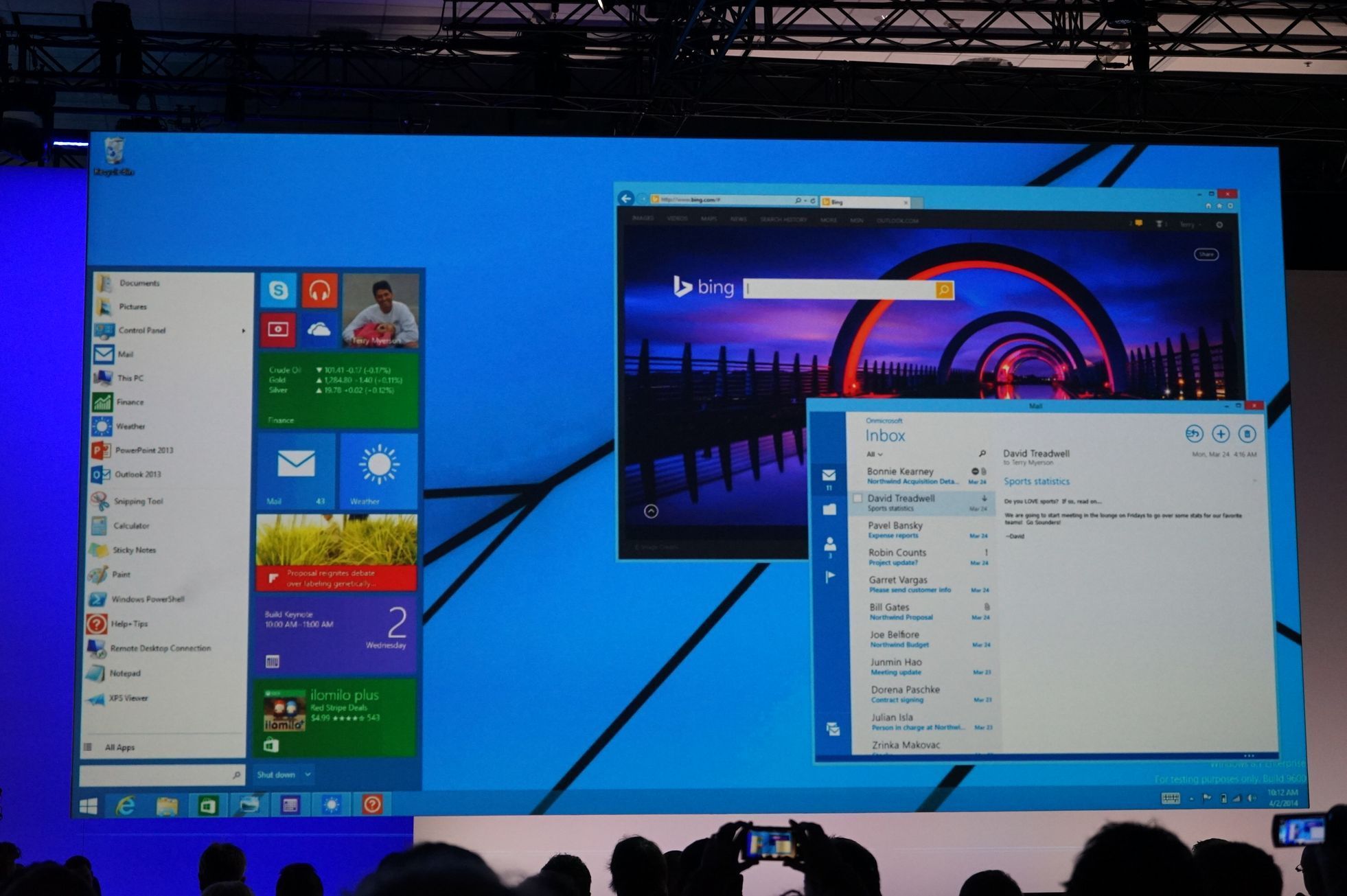This screenshot has width=1347, height=896.
Task: Click the round up-arrow button on Bing page
Action: pos(651,511)
